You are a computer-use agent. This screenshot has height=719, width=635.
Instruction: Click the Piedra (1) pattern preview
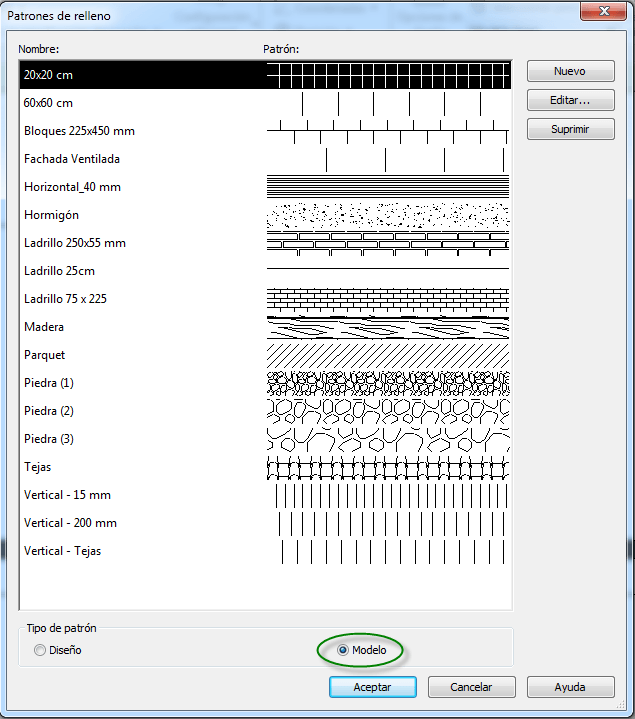[x=388, y=383]
